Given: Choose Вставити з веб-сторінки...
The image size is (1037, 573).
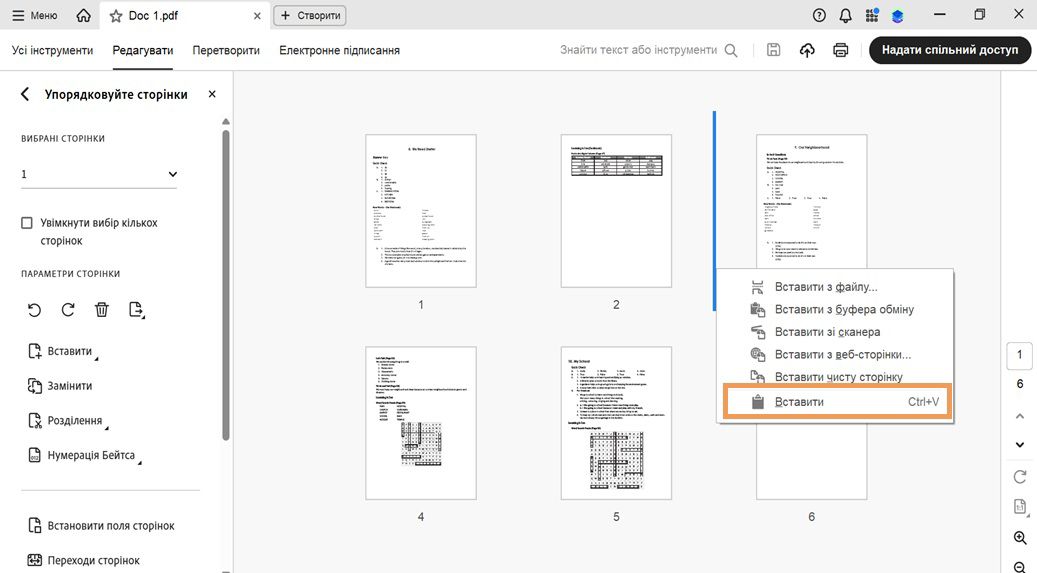Looking at the screenshot, I should (x=835, y=355).
